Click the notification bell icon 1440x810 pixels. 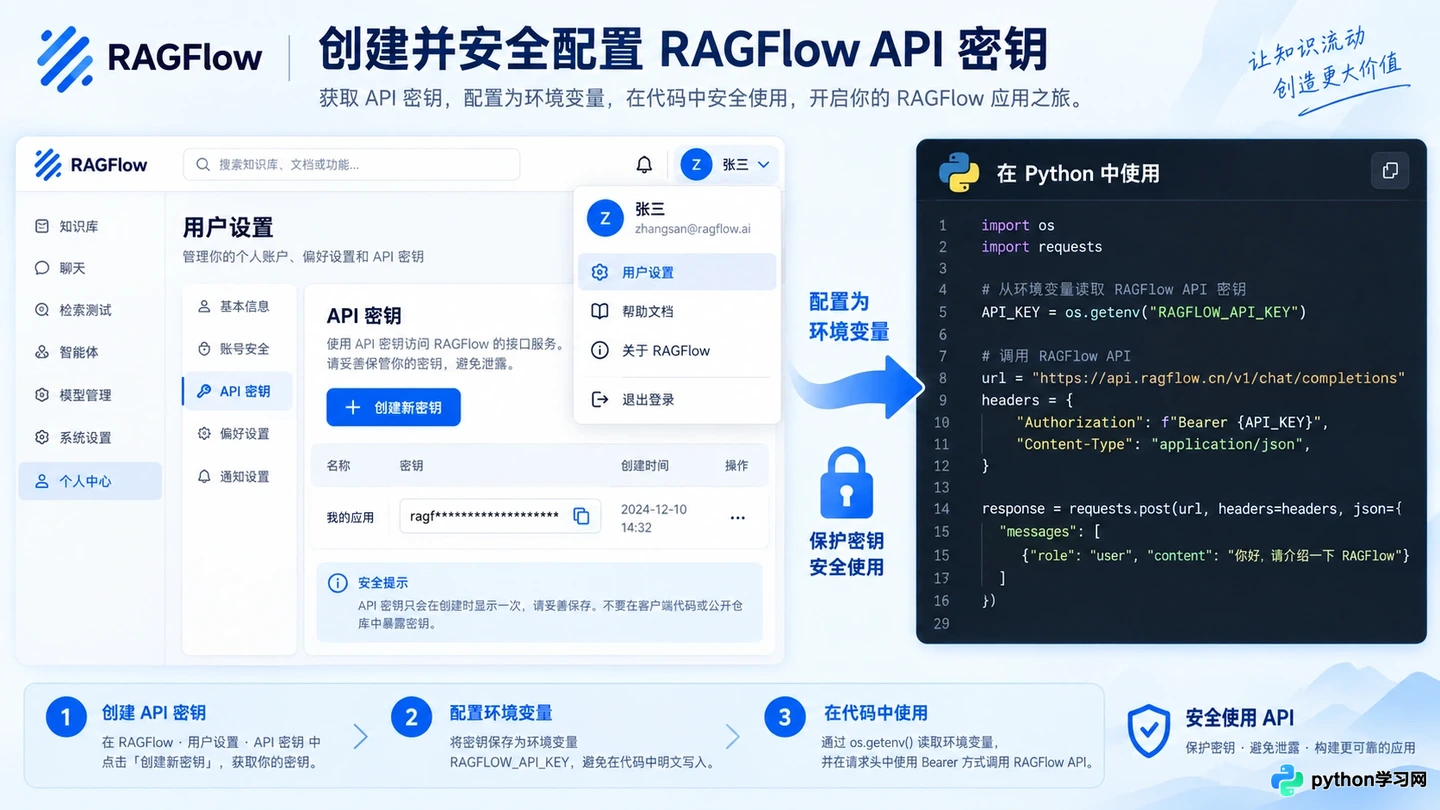pos(644,164)
